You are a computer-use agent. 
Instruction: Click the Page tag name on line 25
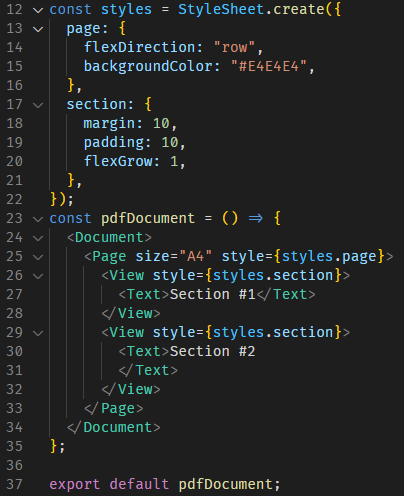[109, 256]
